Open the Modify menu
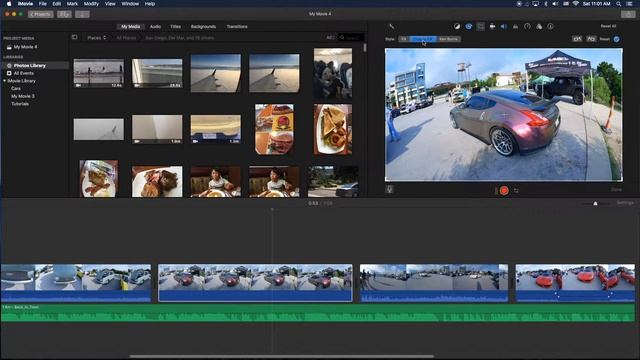Image resolution: width=640 pixels, height=360 pixels. (91, 4)
